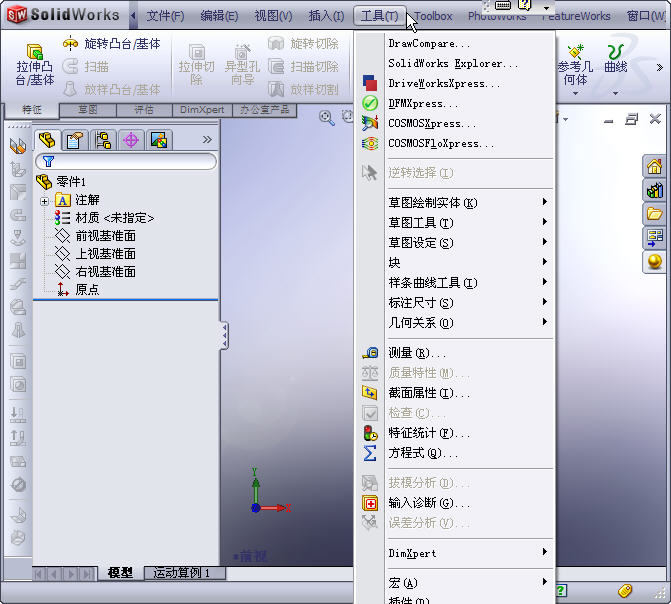The width and height of the screenshot is (671, 604).
Task: Switch to the 评估 evaluate tab
Action: 144,110
